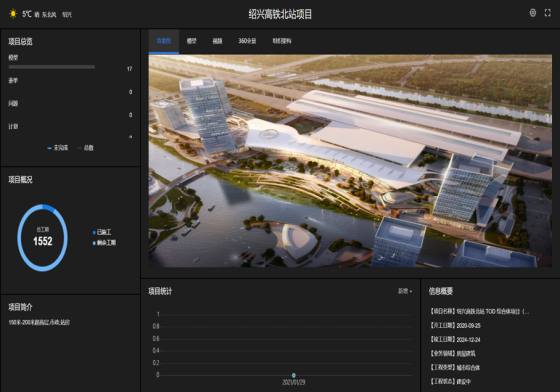
Task: Switch to the 模型 tab
Action: click(191, 41)
